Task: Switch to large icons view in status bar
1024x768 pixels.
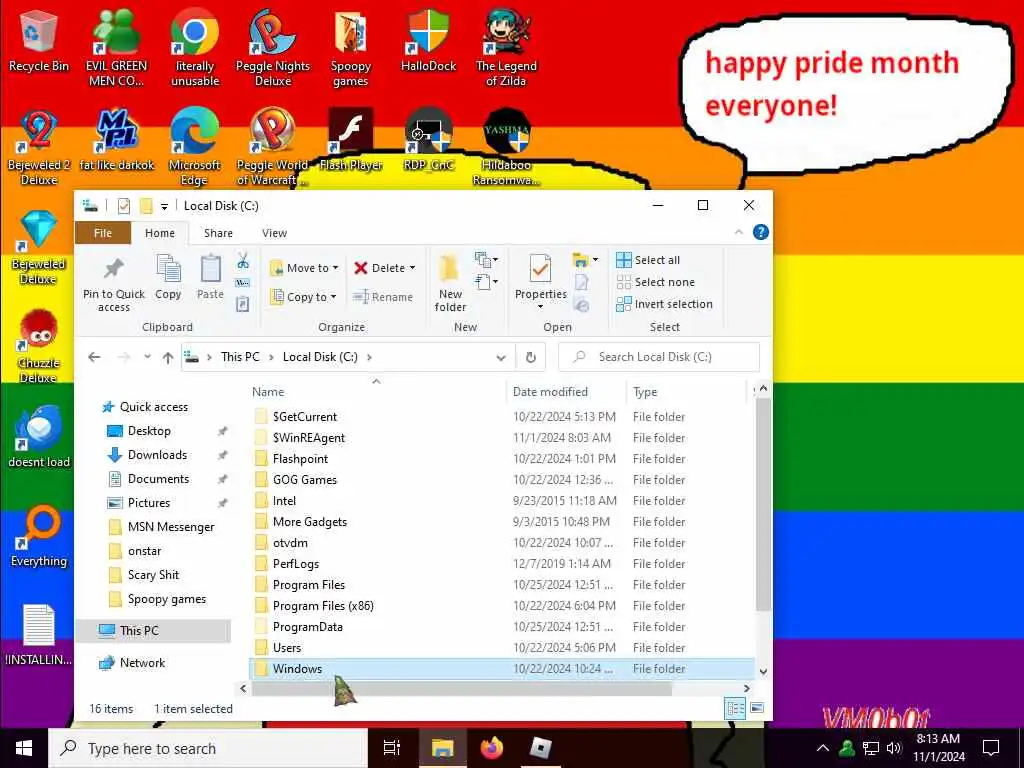Action: pyautogui.click(x=757, y=708)
